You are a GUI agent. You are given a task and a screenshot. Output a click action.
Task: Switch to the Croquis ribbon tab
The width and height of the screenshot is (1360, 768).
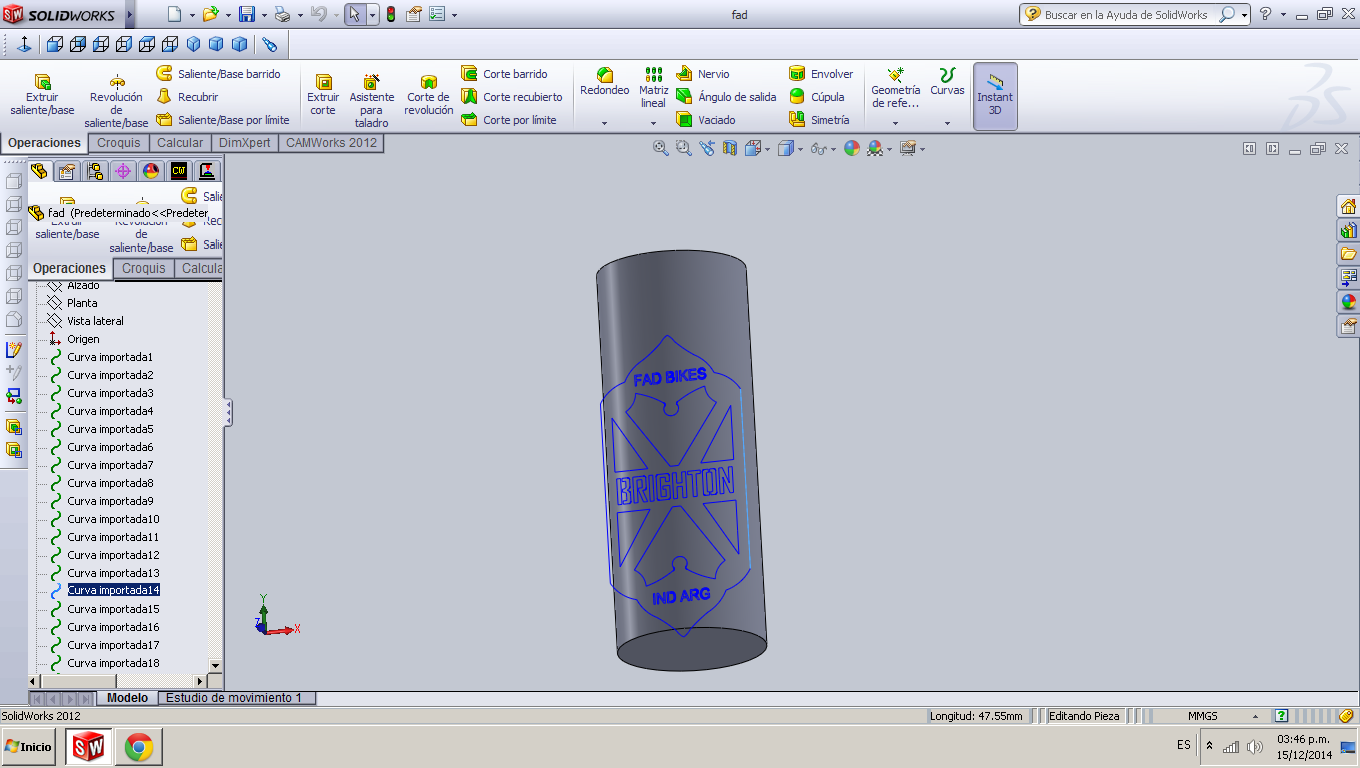coord(119,143)
